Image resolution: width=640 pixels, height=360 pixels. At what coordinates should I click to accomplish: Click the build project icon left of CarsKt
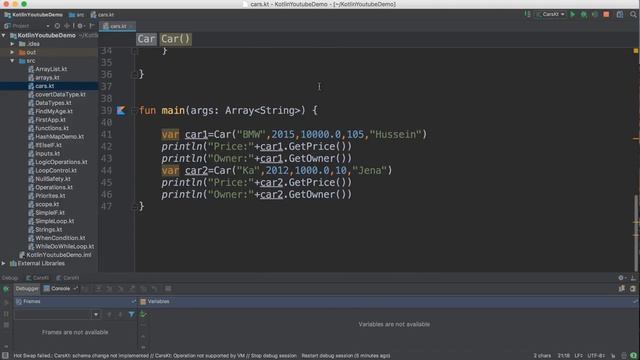pyautogui.click(x=527, y=14)
